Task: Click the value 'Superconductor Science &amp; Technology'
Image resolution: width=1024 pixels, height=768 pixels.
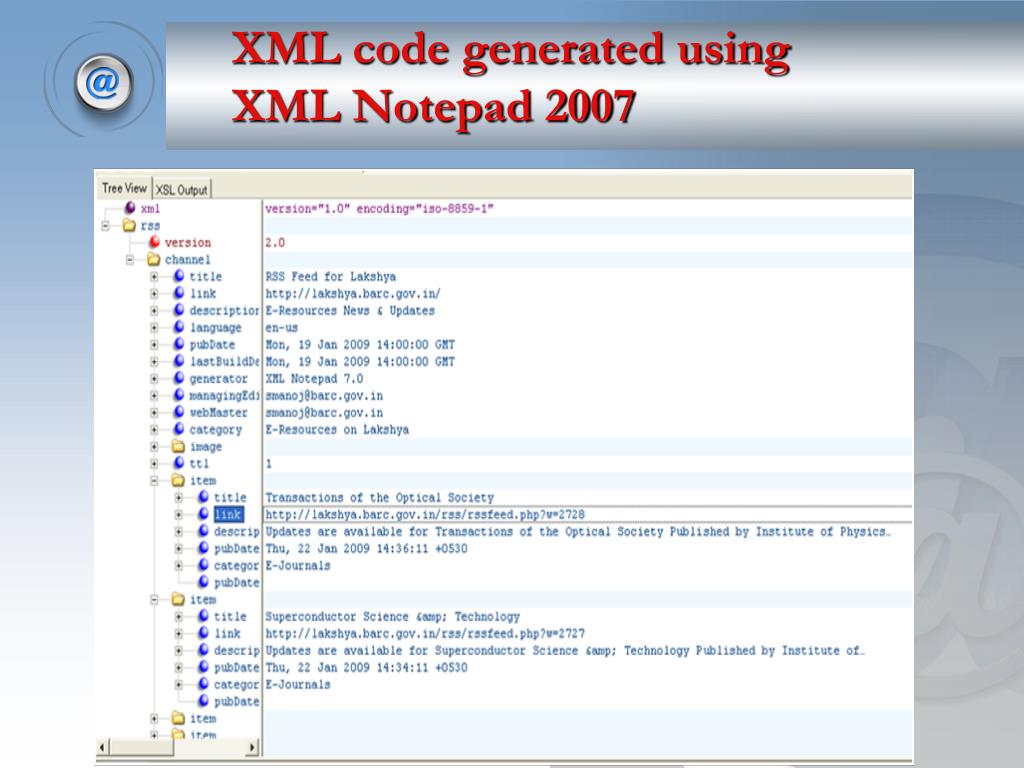Action: (392, 616)
